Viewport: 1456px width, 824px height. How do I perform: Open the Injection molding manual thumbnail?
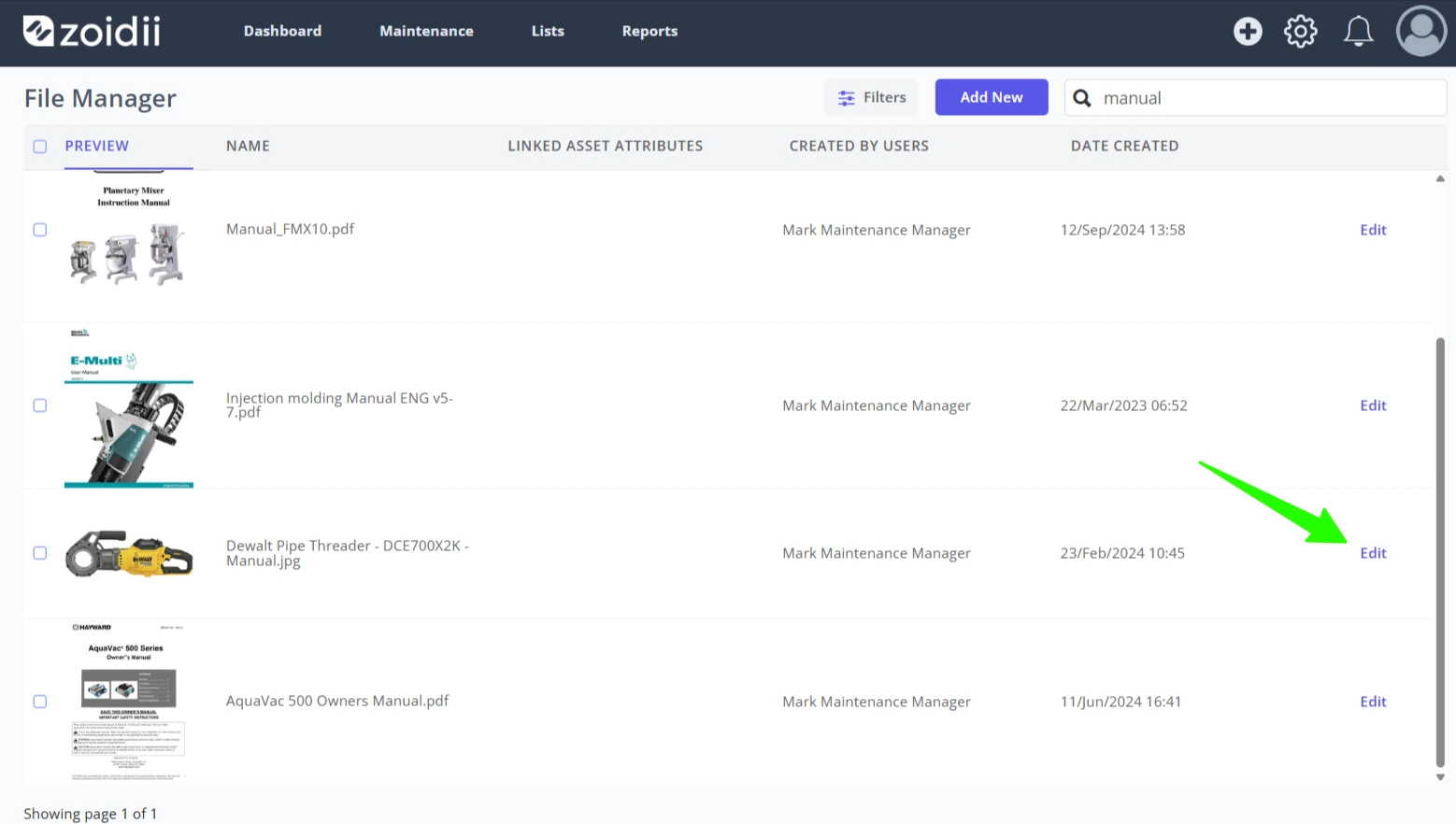coord(129,406)
